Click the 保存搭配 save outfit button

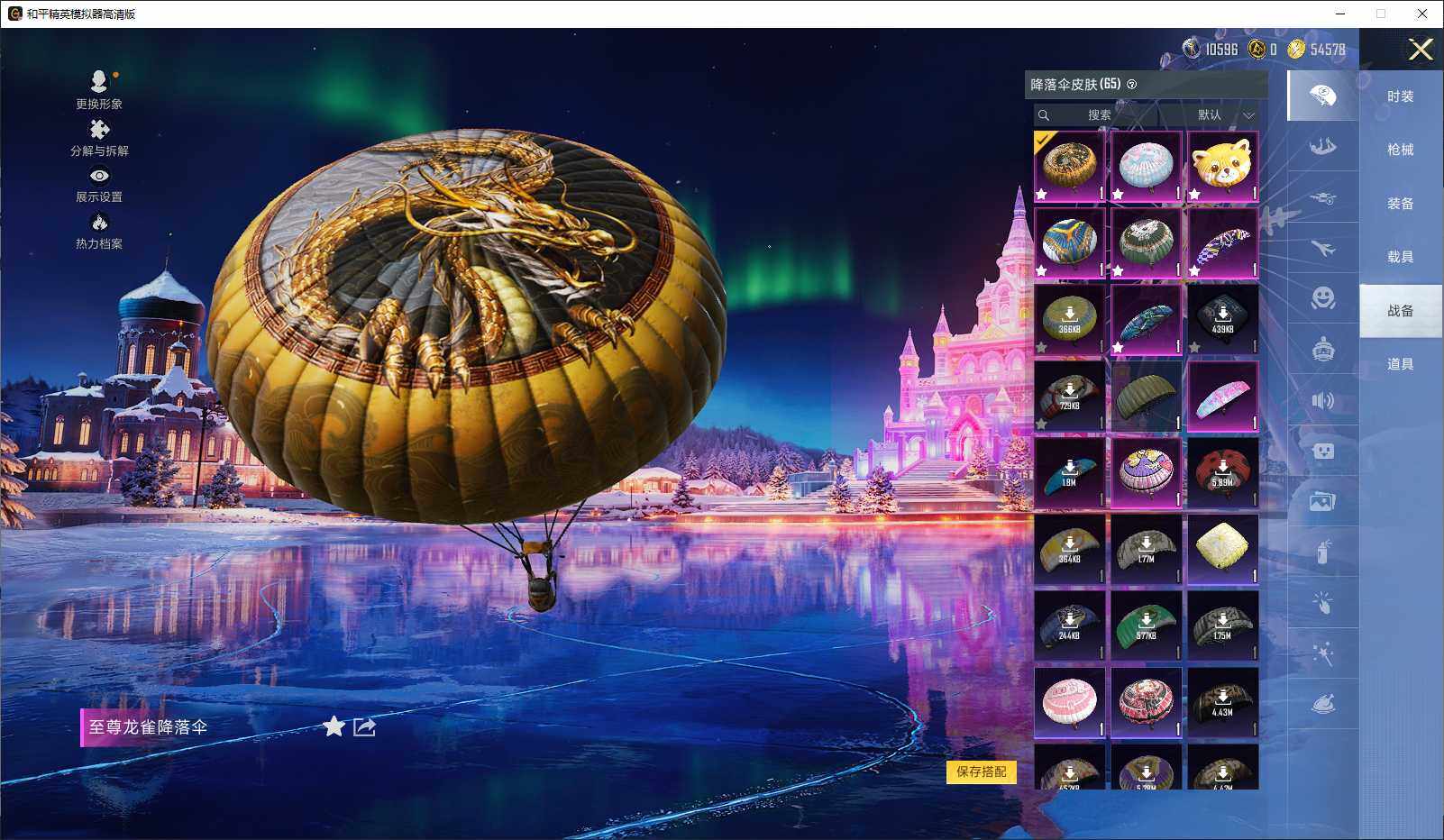[x=982, y=772]
